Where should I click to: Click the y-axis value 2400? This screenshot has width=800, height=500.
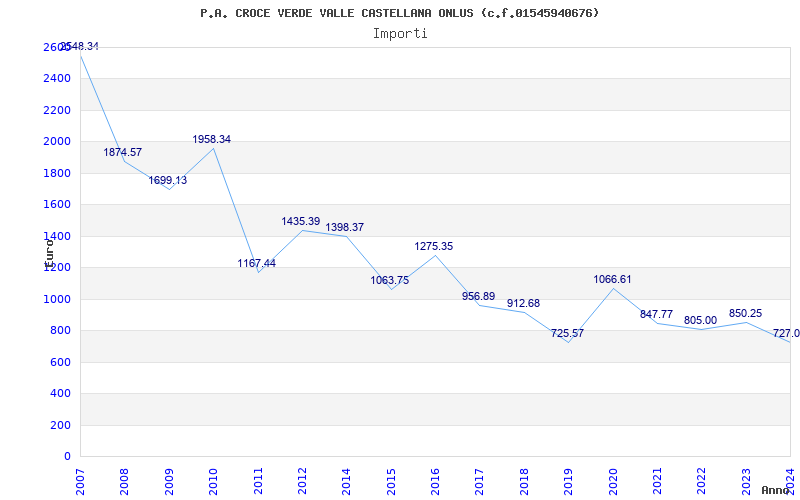(x=58, y=79)
